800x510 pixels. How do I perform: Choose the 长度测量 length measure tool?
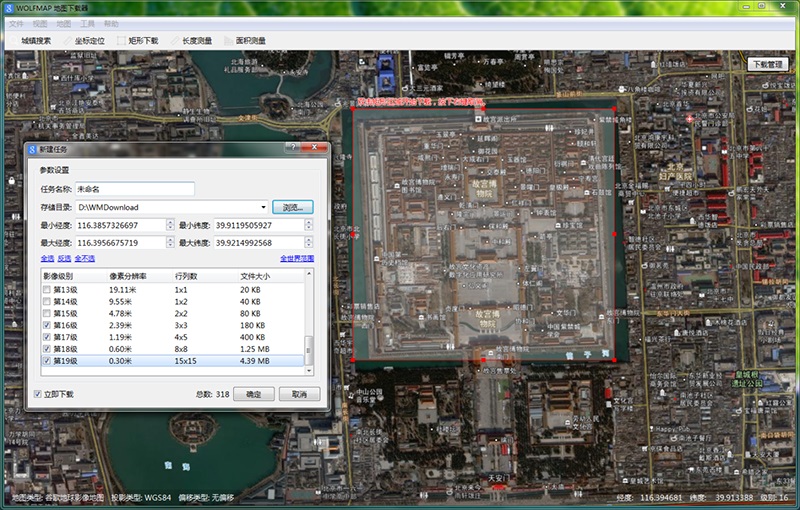pos(191,41)
